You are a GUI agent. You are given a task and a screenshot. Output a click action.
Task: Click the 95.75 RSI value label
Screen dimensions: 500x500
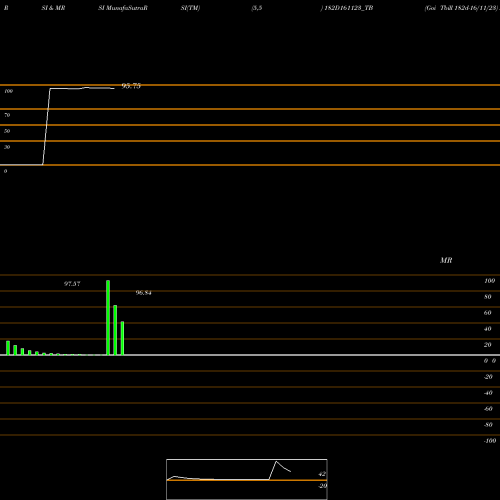pyautogui.click(x=131, y=86)
